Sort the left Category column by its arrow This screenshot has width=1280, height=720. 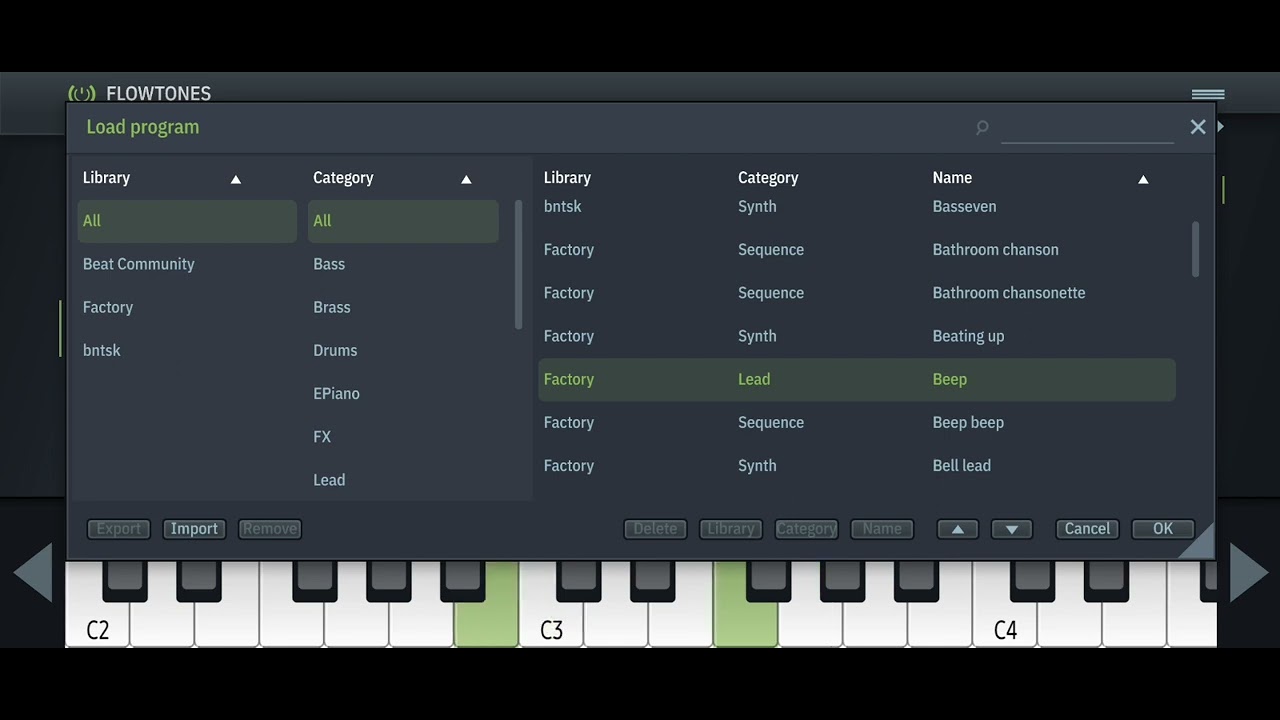pos(466,179)
